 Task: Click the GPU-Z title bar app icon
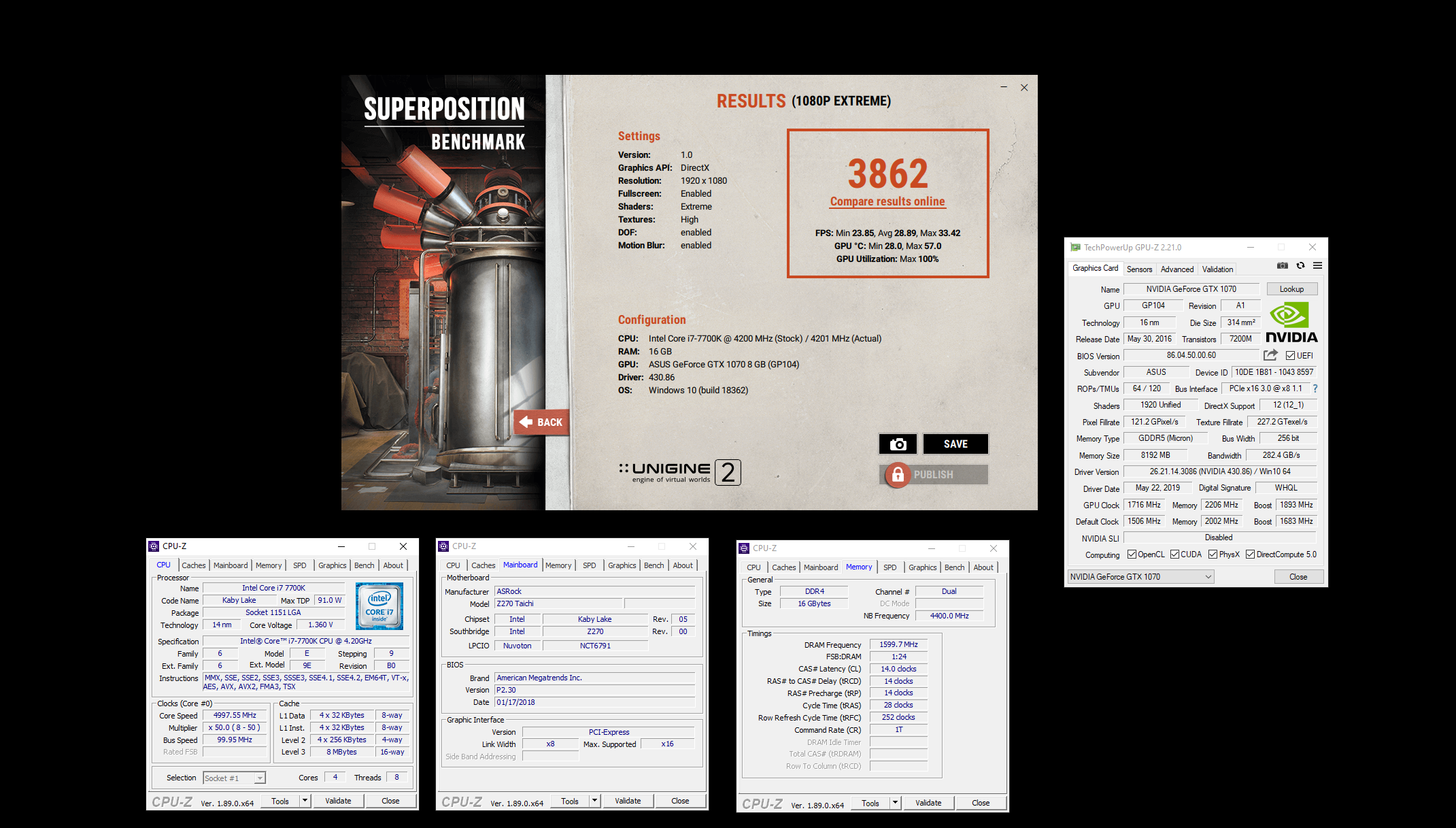tap(1075, 248)
